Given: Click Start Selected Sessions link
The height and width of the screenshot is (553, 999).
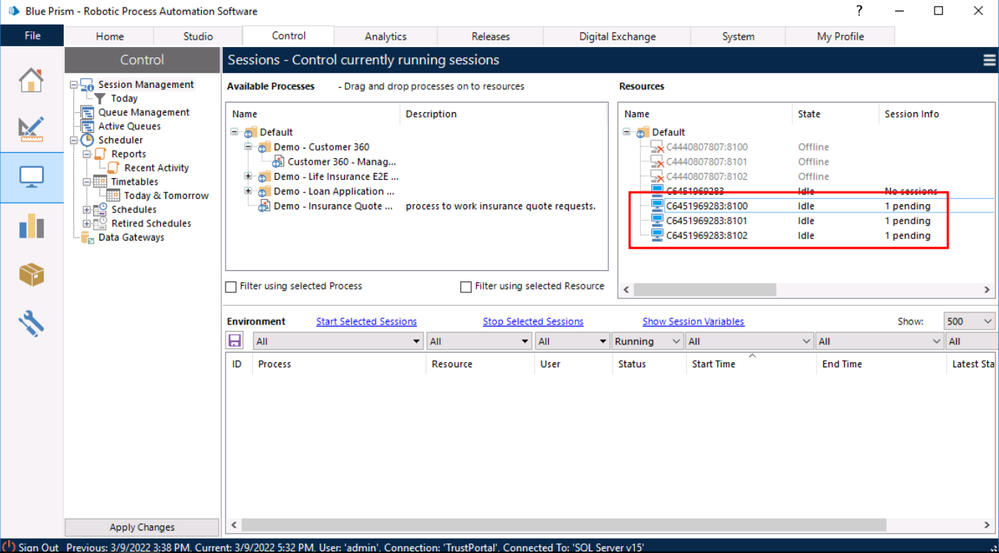Looking at the screenshot, I should pyautogui.click(x=366, y=322).
